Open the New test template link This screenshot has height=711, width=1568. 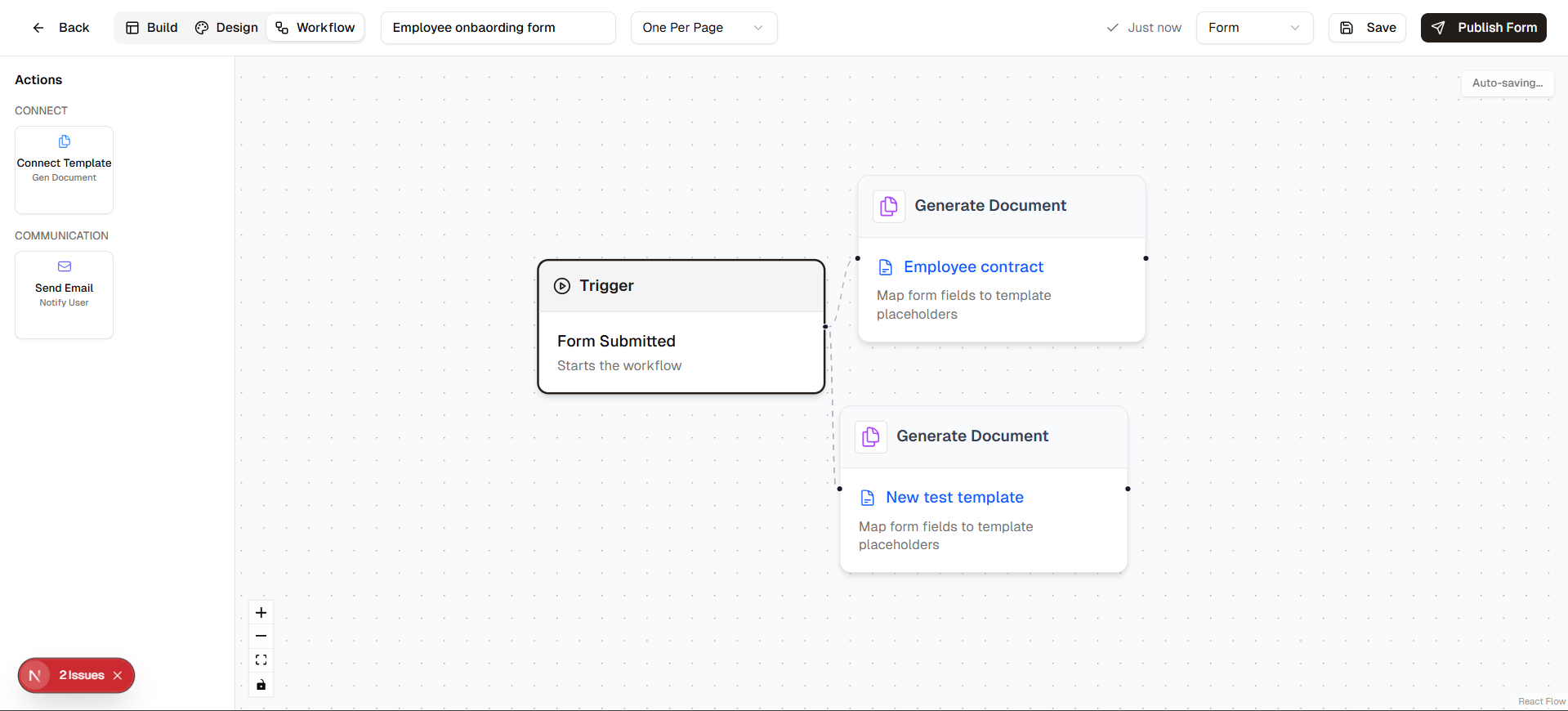coord(954,498)
